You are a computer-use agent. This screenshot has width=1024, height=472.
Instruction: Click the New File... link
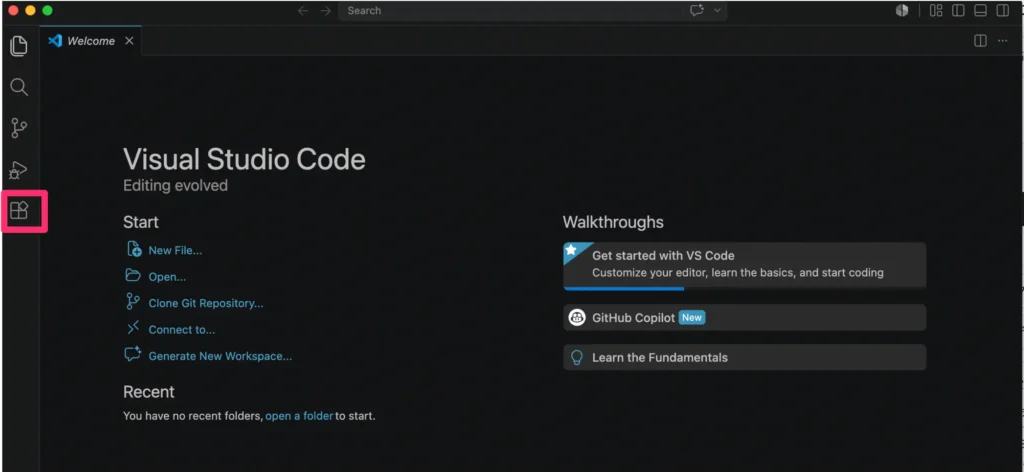[x=175, y=251]
